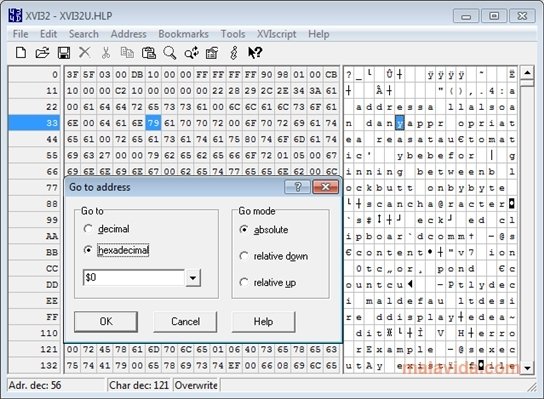Click the highlighted character y in text pane
Screen dimensions: 544x399
pyautogui.click(x=400, y=123)
